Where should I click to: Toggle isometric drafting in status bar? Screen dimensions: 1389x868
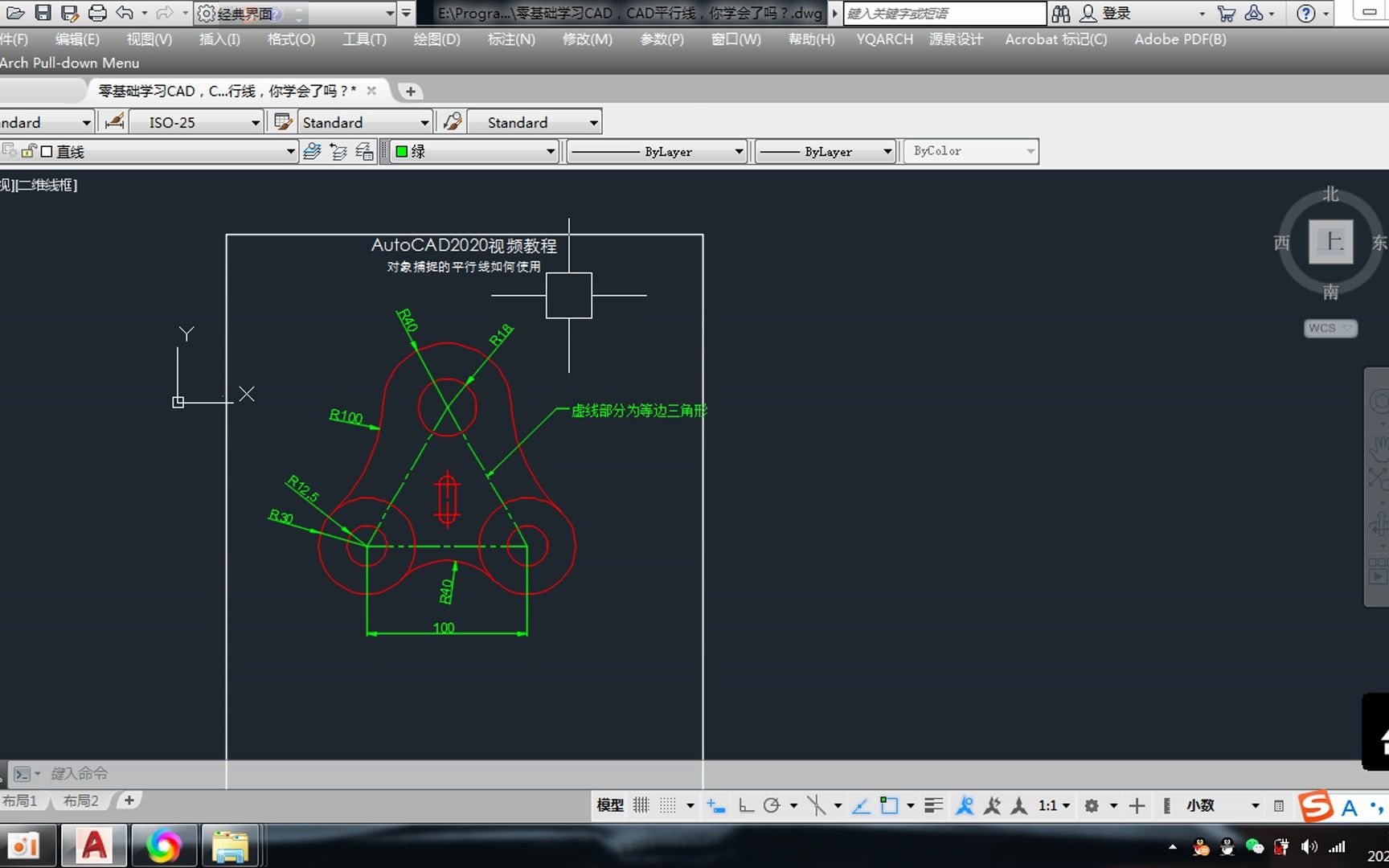(x=816, y=805)
